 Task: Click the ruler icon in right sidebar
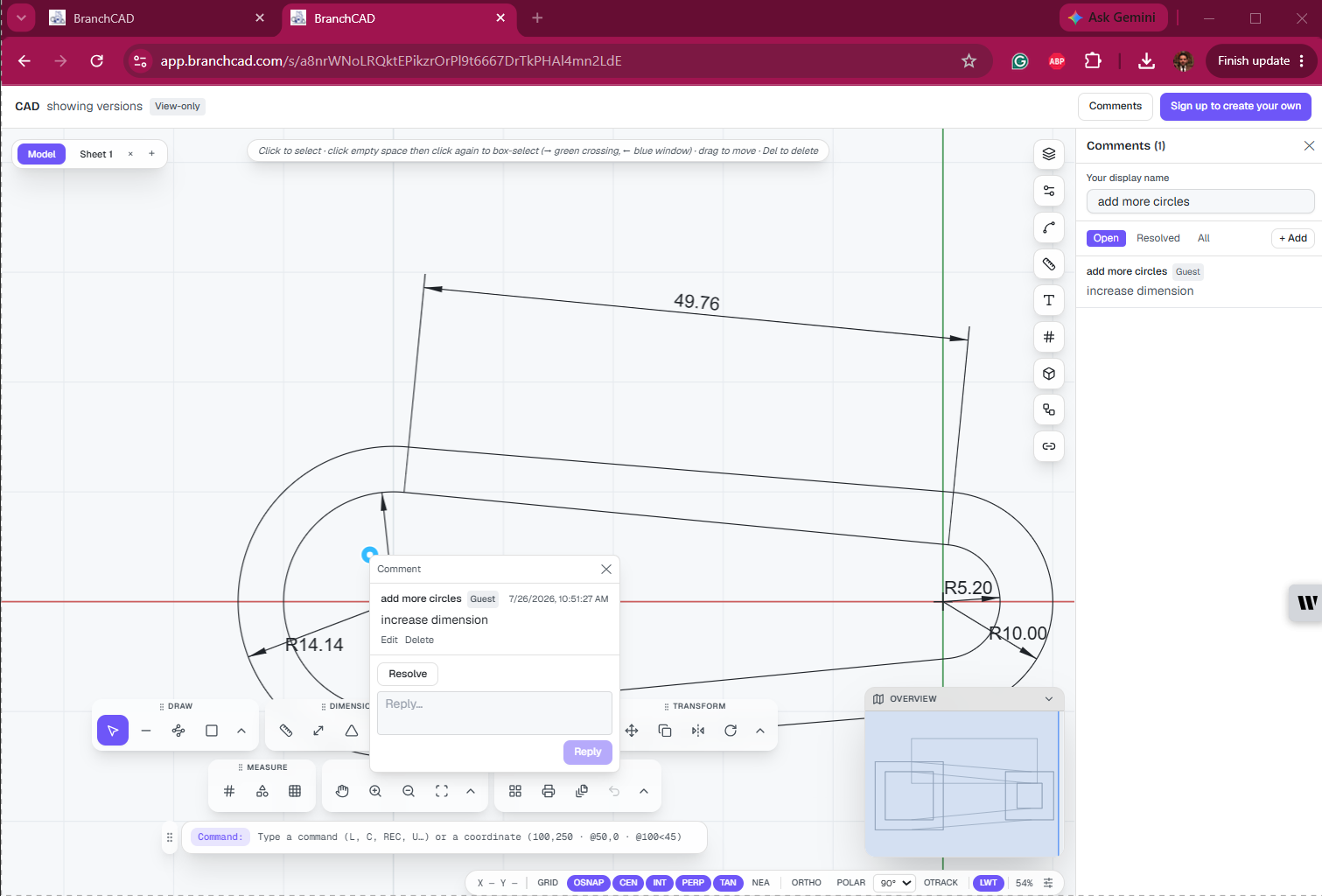tap(1049, 264)
